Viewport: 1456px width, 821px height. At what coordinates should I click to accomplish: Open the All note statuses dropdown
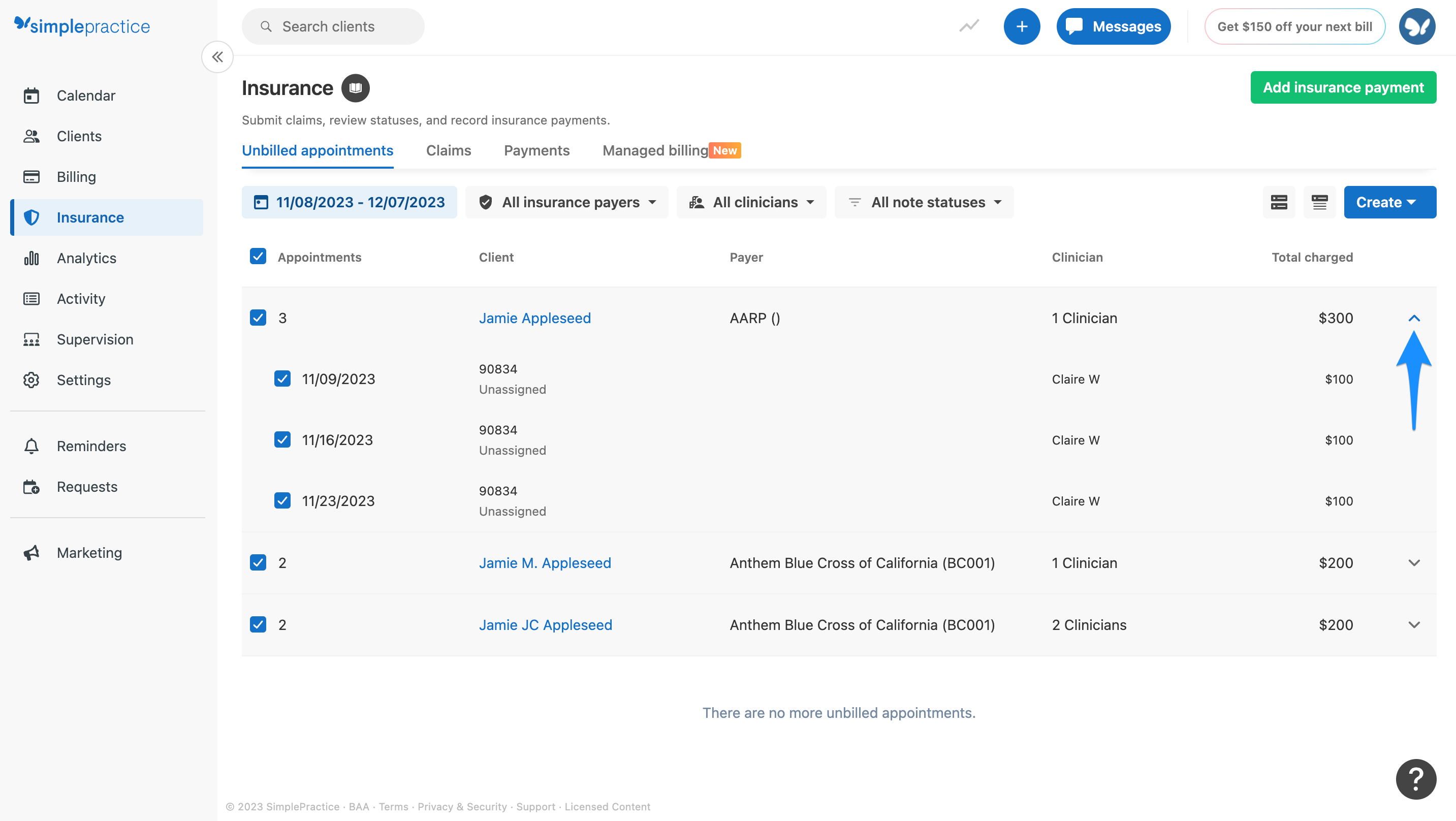pos(924,202)
